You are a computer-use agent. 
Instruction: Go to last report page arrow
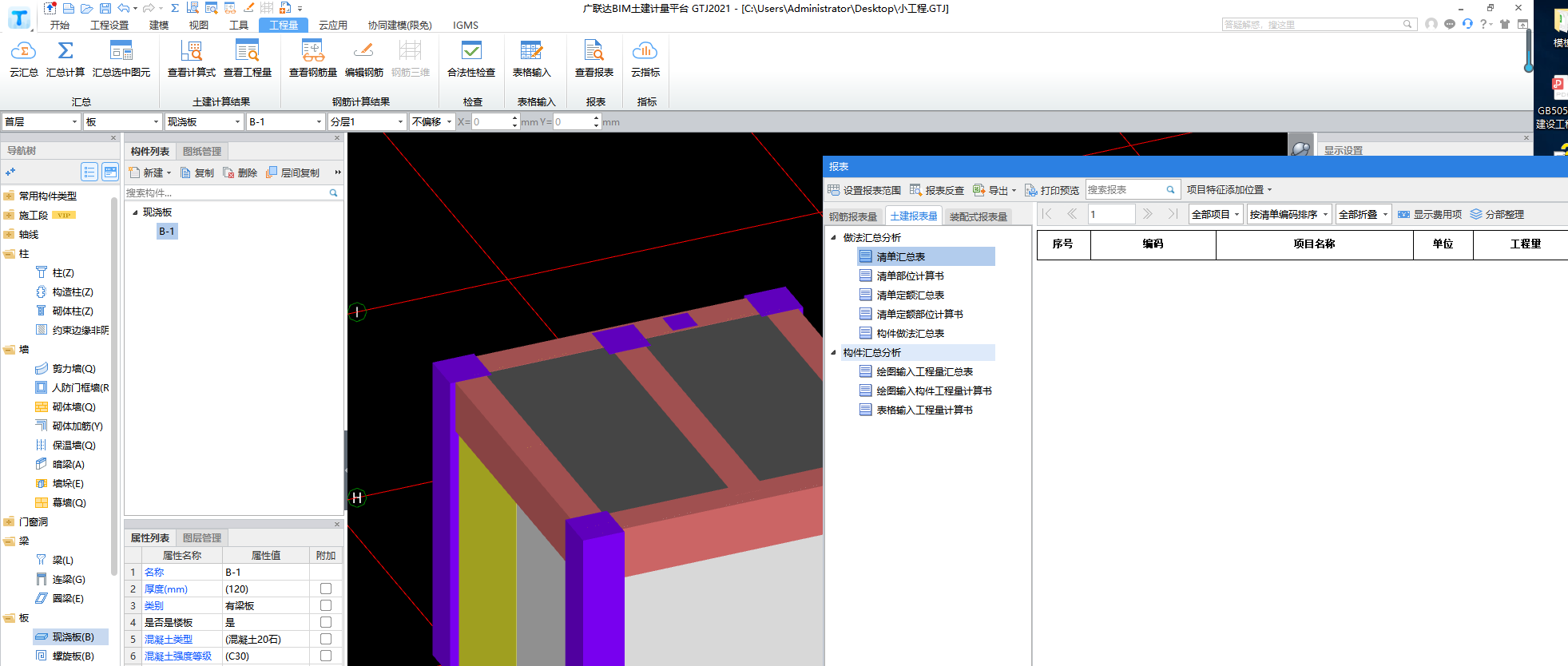tap(1173, 214)
